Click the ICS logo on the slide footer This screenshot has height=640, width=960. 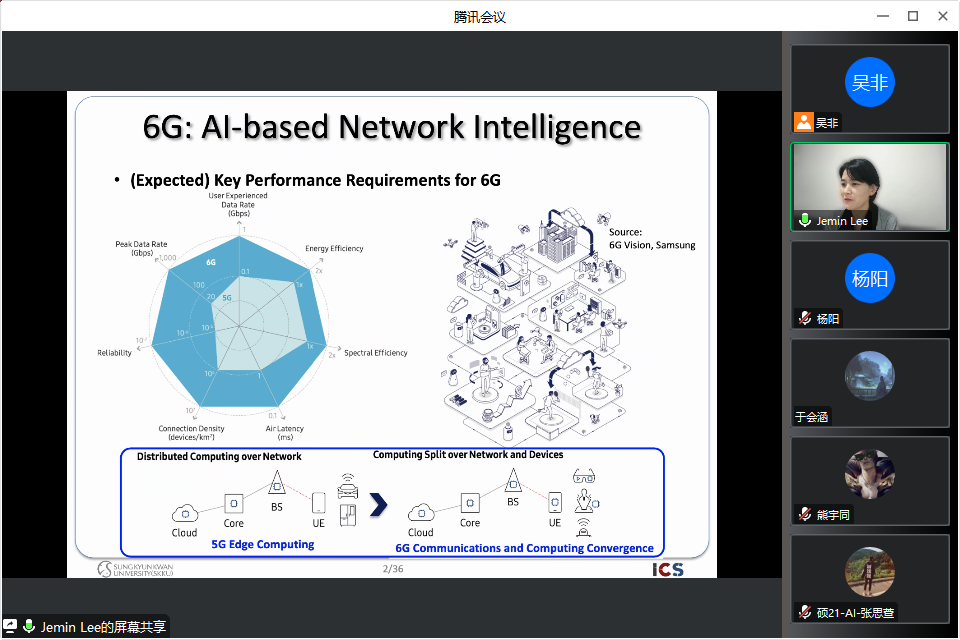pyautogui.click(x=668, y=570)
